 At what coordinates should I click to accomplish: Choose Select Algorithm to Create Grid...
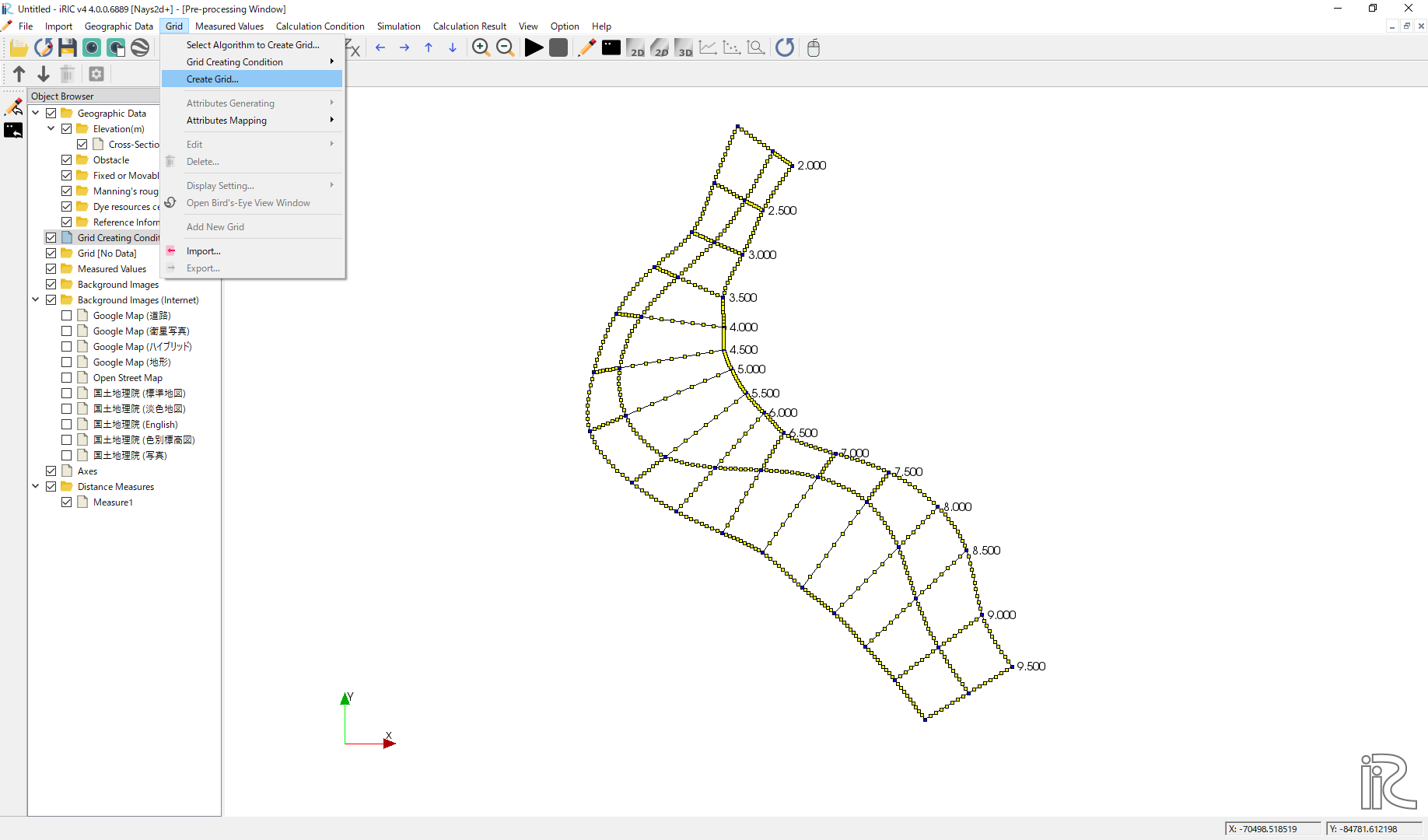252,45
